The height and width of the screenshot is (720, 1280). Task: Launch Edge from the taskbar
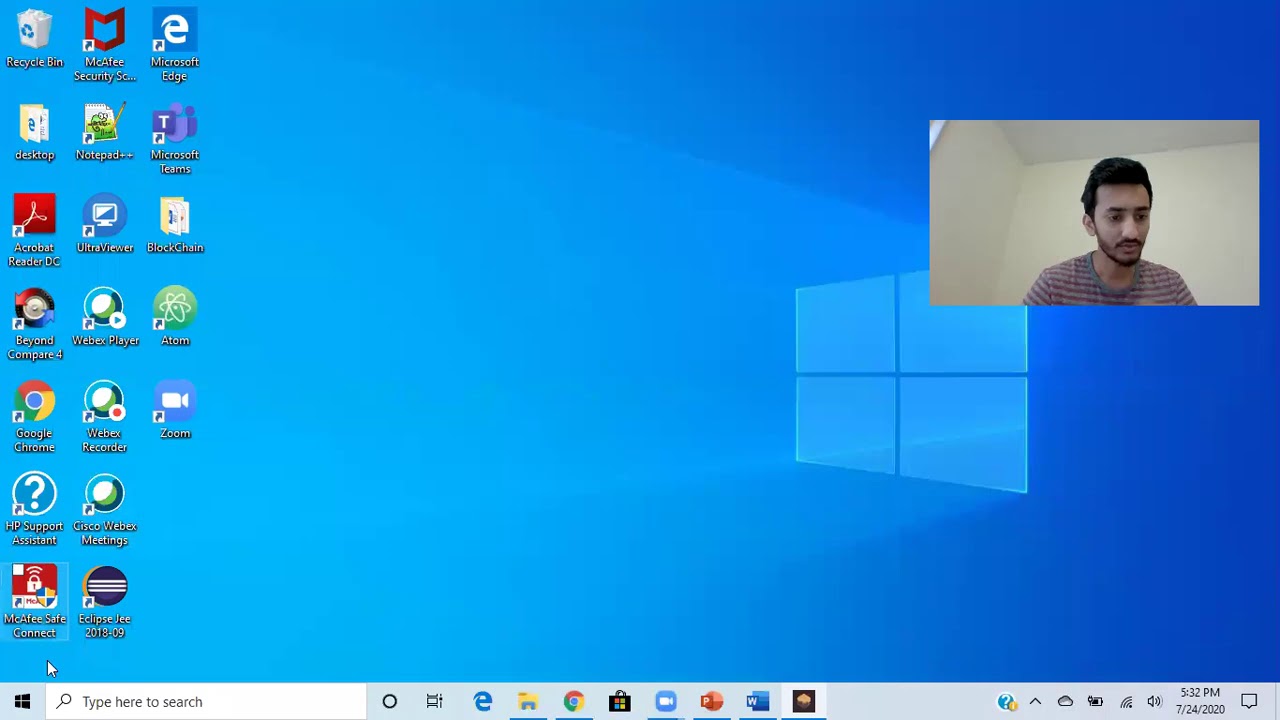(x=483, y=702)
